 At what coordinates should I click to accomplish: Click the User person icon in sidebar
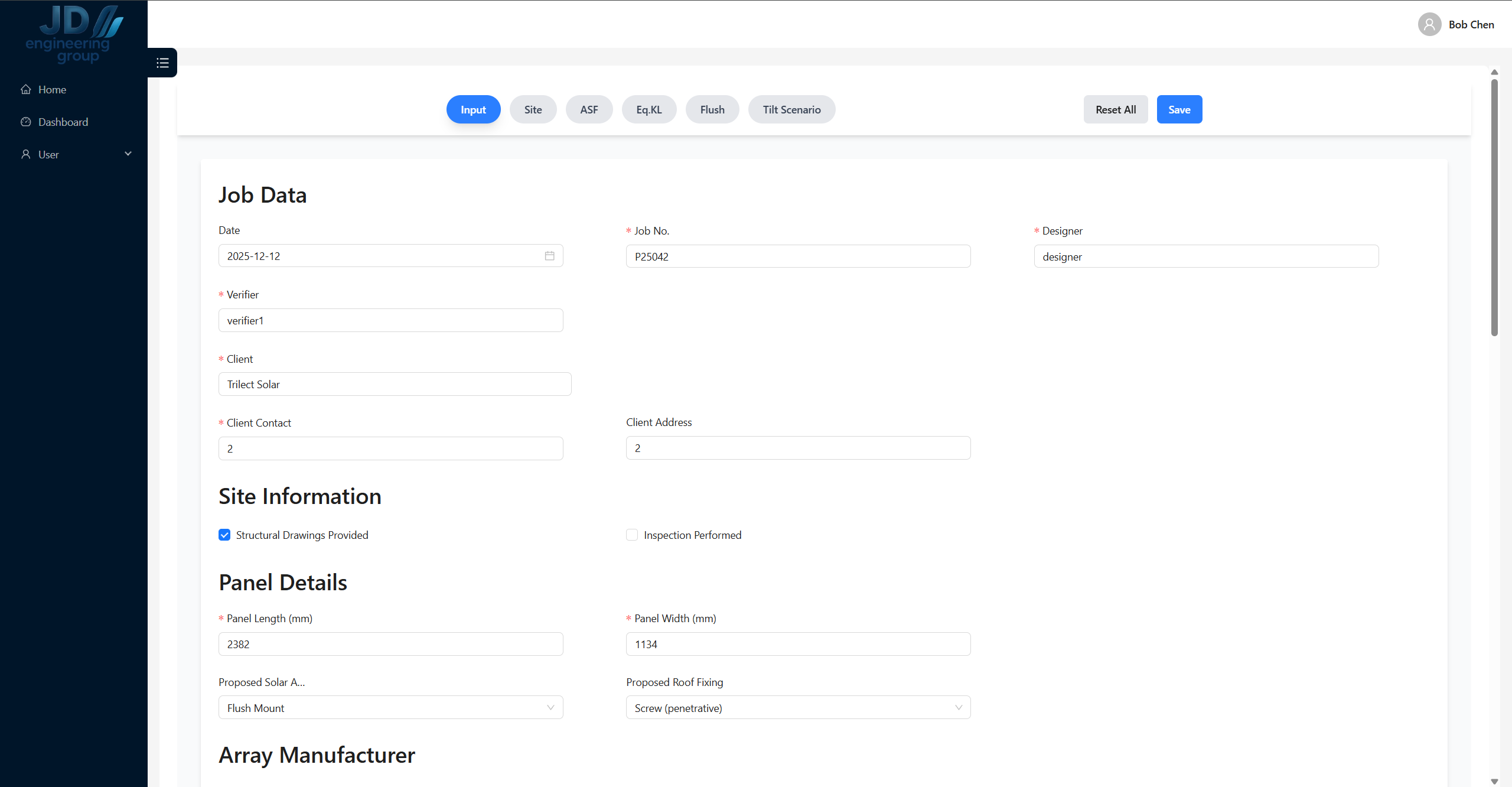coord(26,154)
